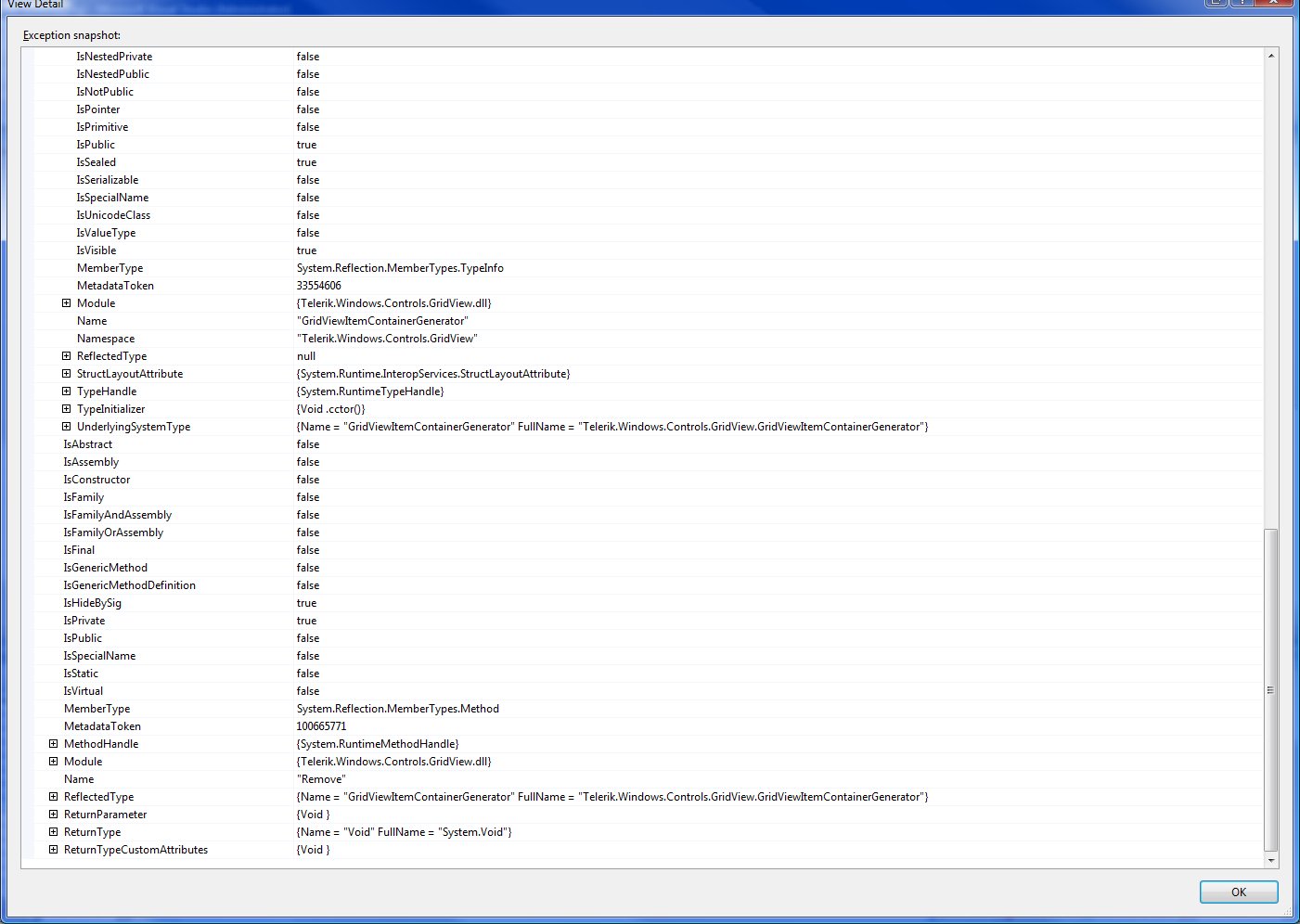
Task: Click the MetadataToken value 100665771
Action: 321,726
